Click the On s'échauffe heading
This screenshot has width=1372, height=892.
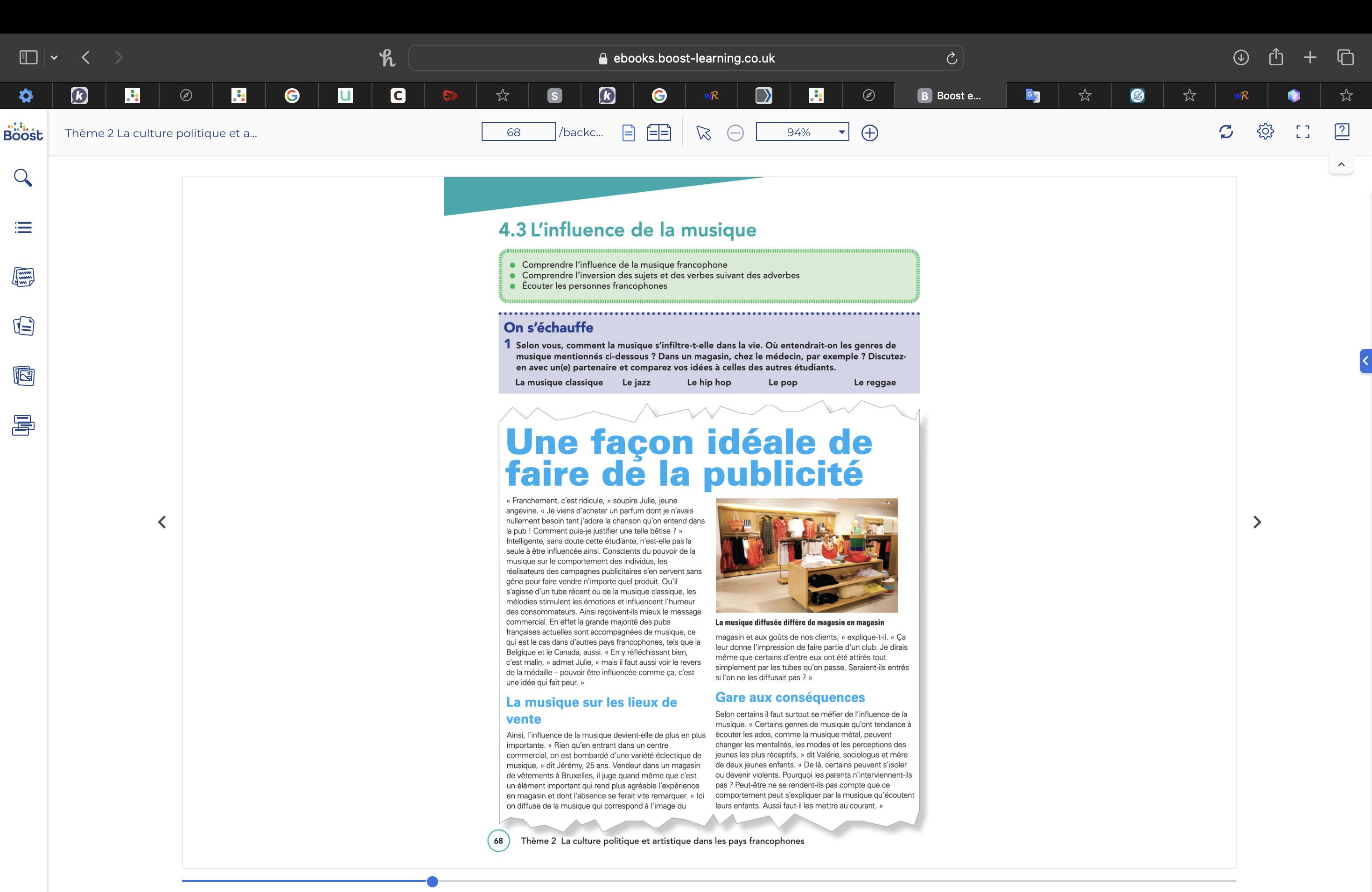click(548, 328)
